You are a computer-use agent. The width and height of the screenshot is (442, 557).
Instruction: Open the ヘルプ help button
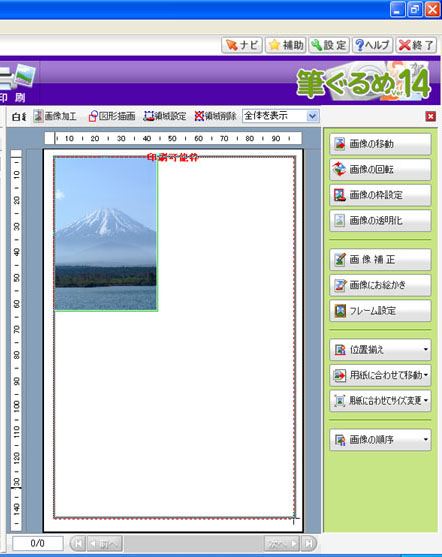click(x=372, y=45)
